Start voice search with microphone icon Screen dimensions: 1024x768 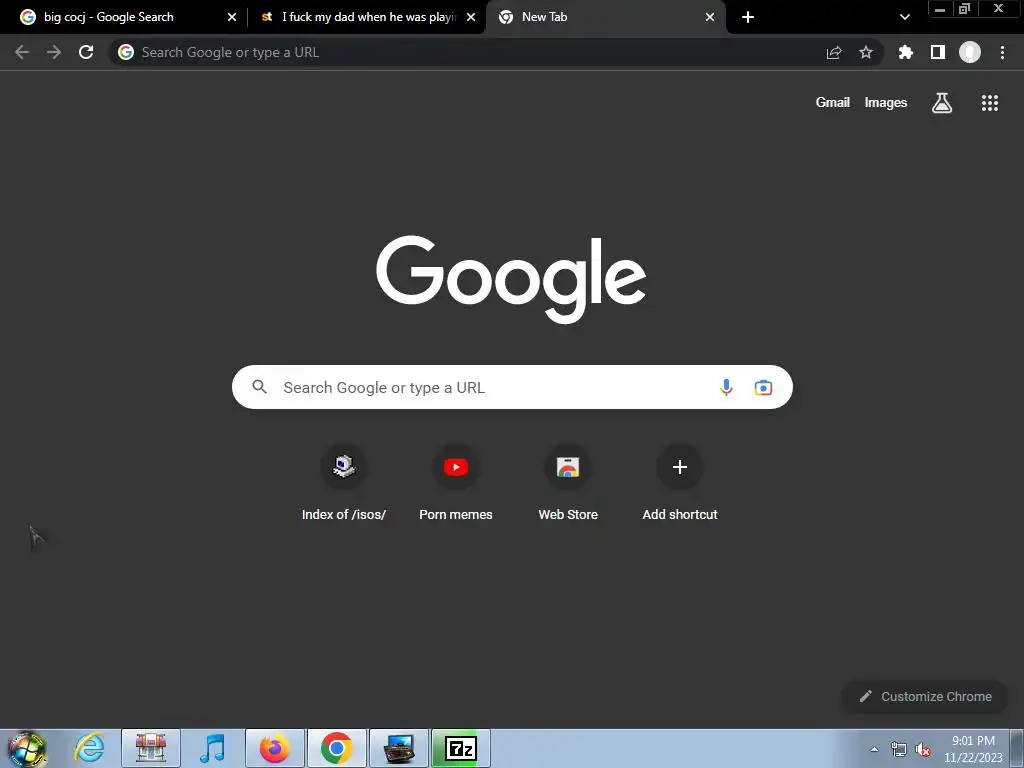(x=726, y=387)
